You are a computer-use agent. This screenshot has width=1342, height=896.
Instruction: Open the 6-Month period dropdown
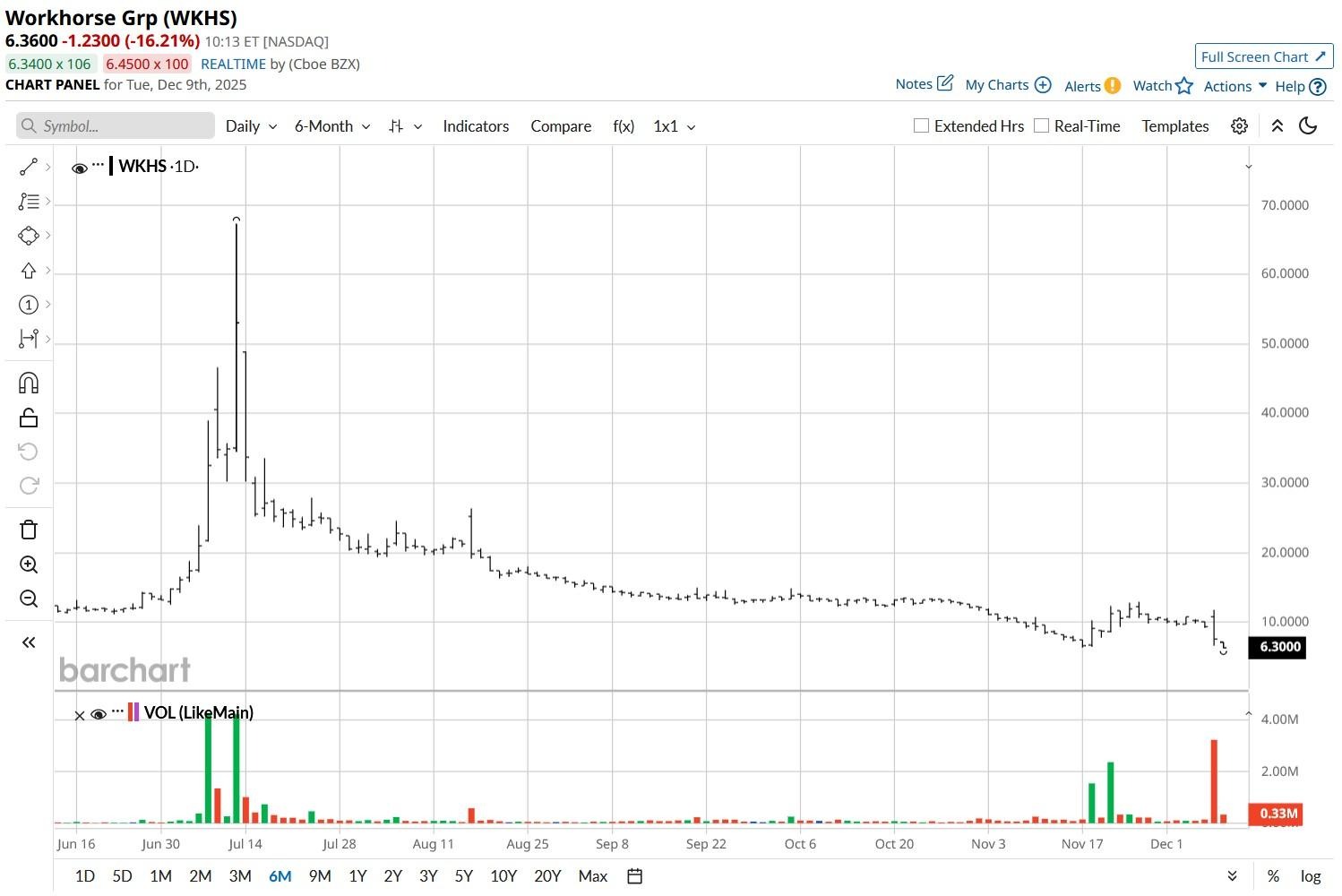click(332, 126)
